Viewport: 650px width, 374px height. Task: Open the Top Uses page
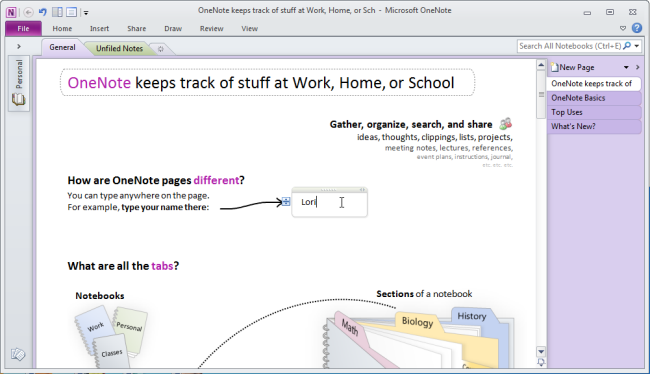coord(594,112)
